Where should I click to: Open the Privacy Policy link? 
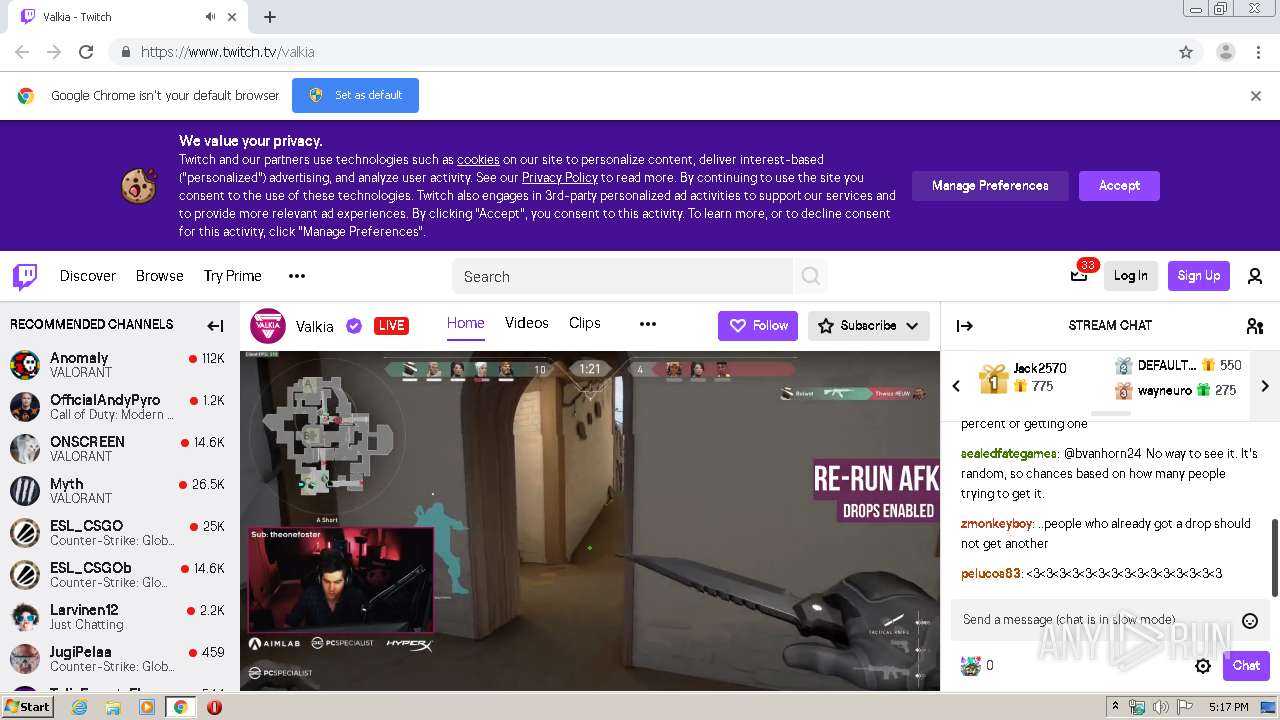point(560,178)
